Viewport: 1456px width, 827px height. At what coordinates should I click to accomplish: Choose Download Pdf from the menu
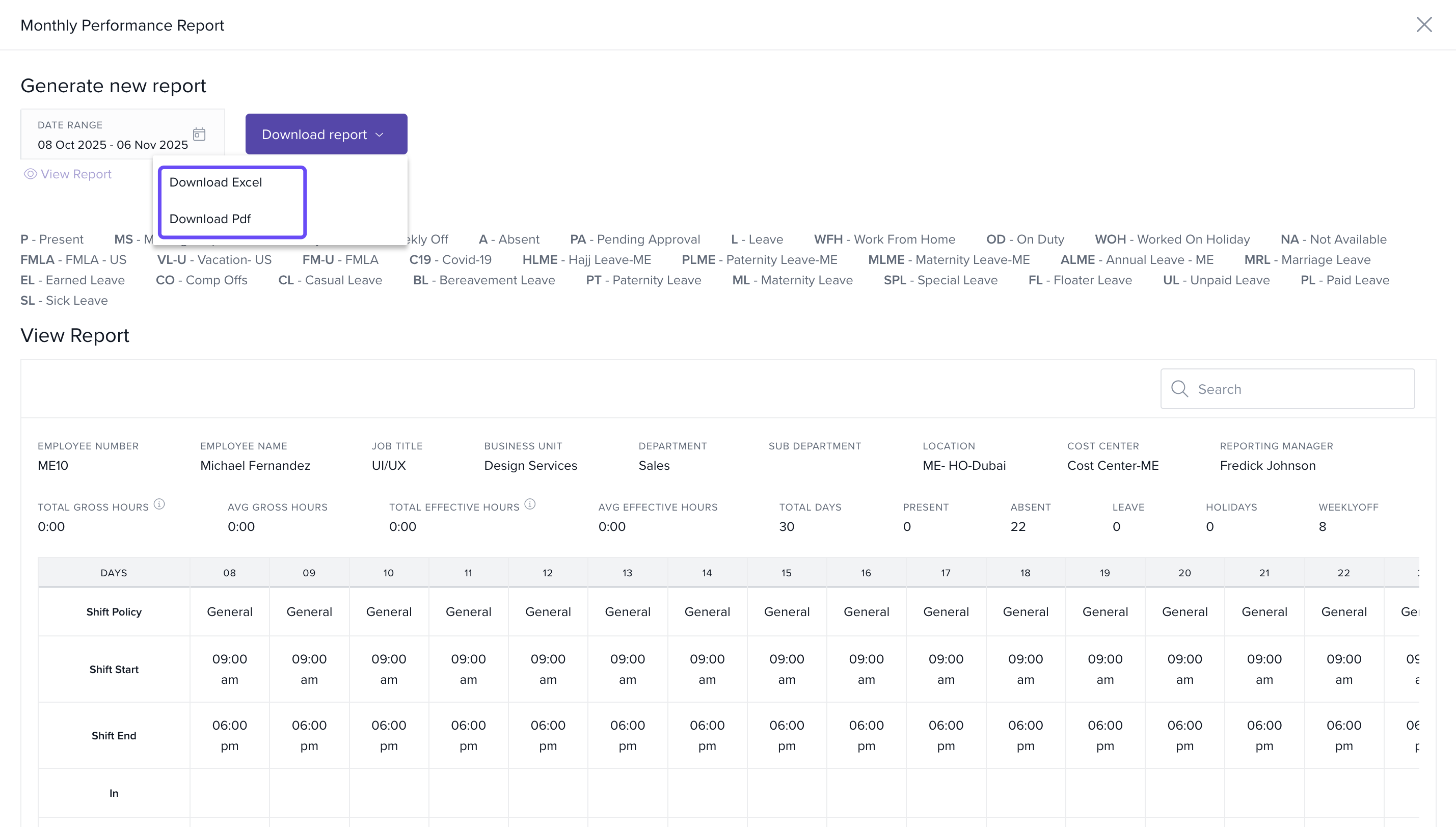[210, 219]
